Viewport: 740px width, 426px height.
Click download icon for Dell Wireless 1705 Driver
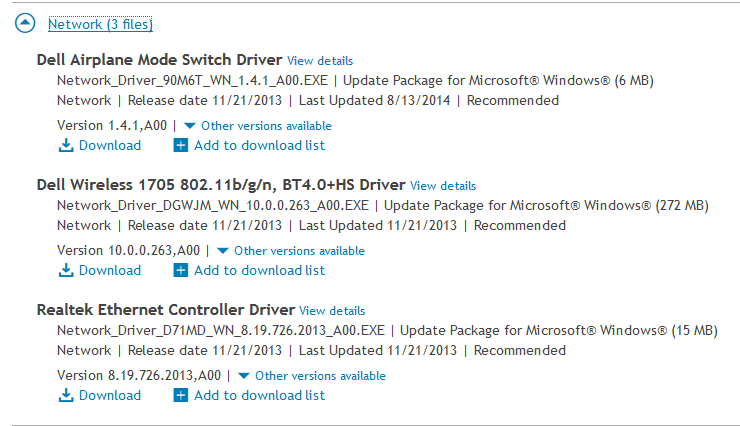[66, 270]
